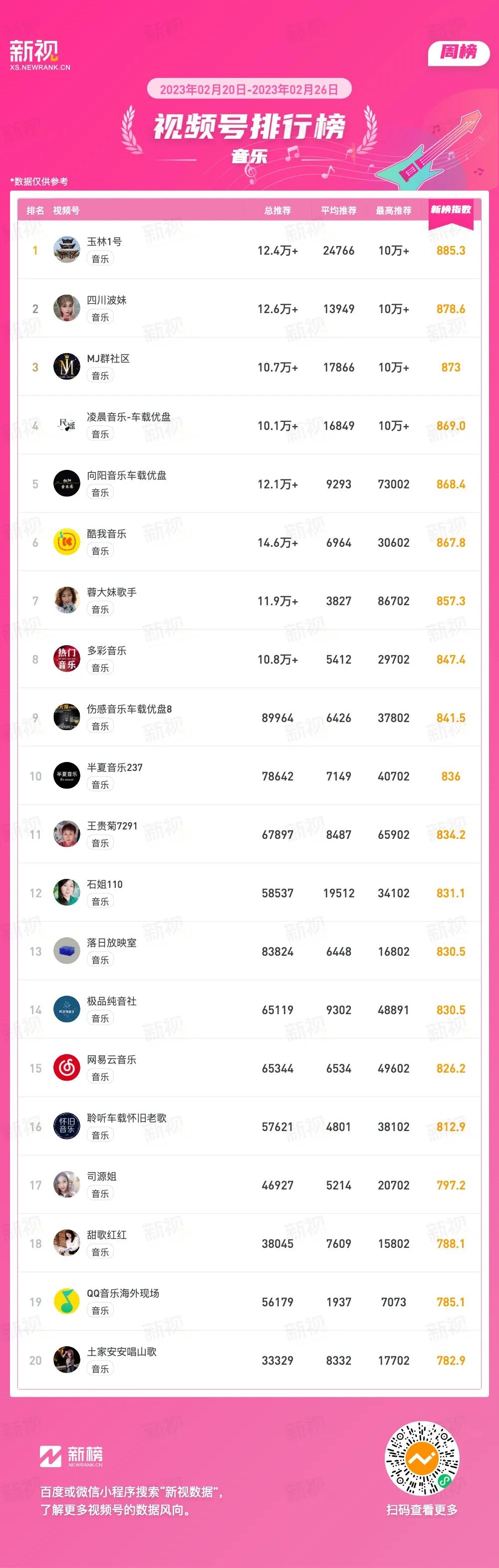Click the 平均推荐 column header
Image resolution: width=499 pixels, height=1568 pixels.
339,211
